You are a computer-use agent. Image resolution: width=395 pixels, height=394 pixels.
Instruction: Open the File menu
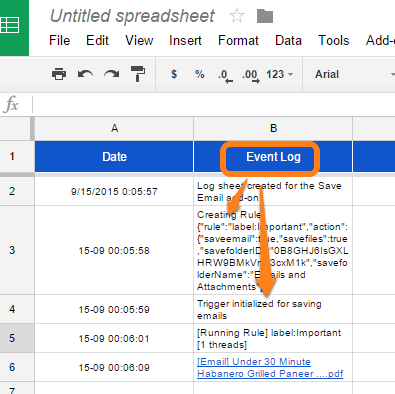(x=60, y=41)
